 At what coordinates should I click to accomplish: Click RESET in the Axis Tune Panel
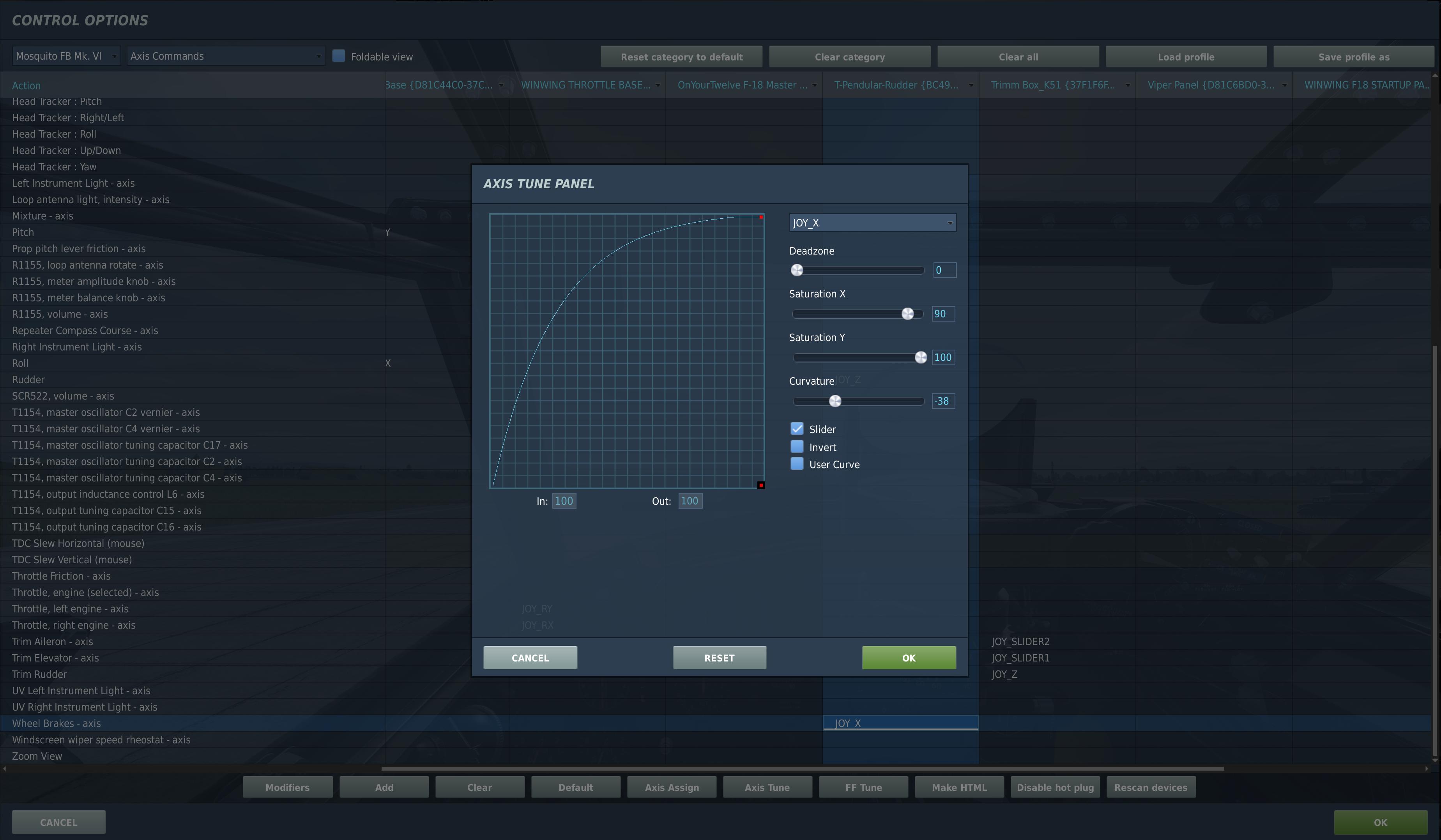coord(720,658)
